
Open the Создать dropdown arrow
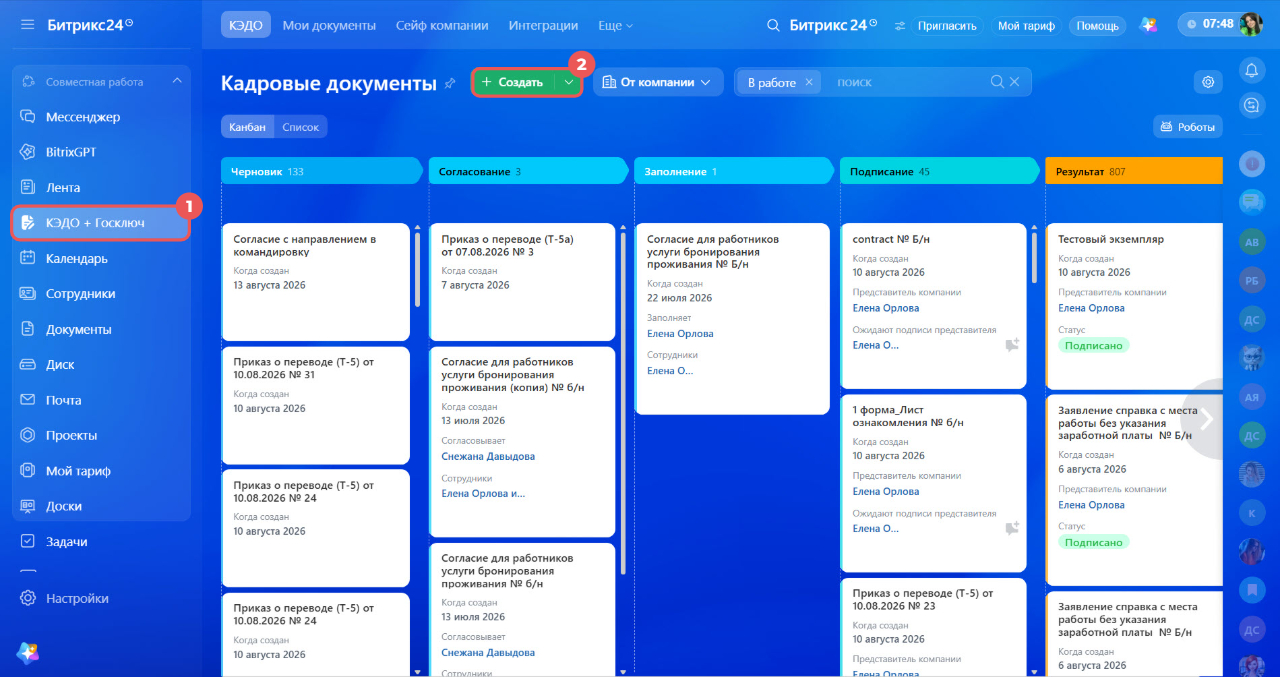click(x=568, y=82)
